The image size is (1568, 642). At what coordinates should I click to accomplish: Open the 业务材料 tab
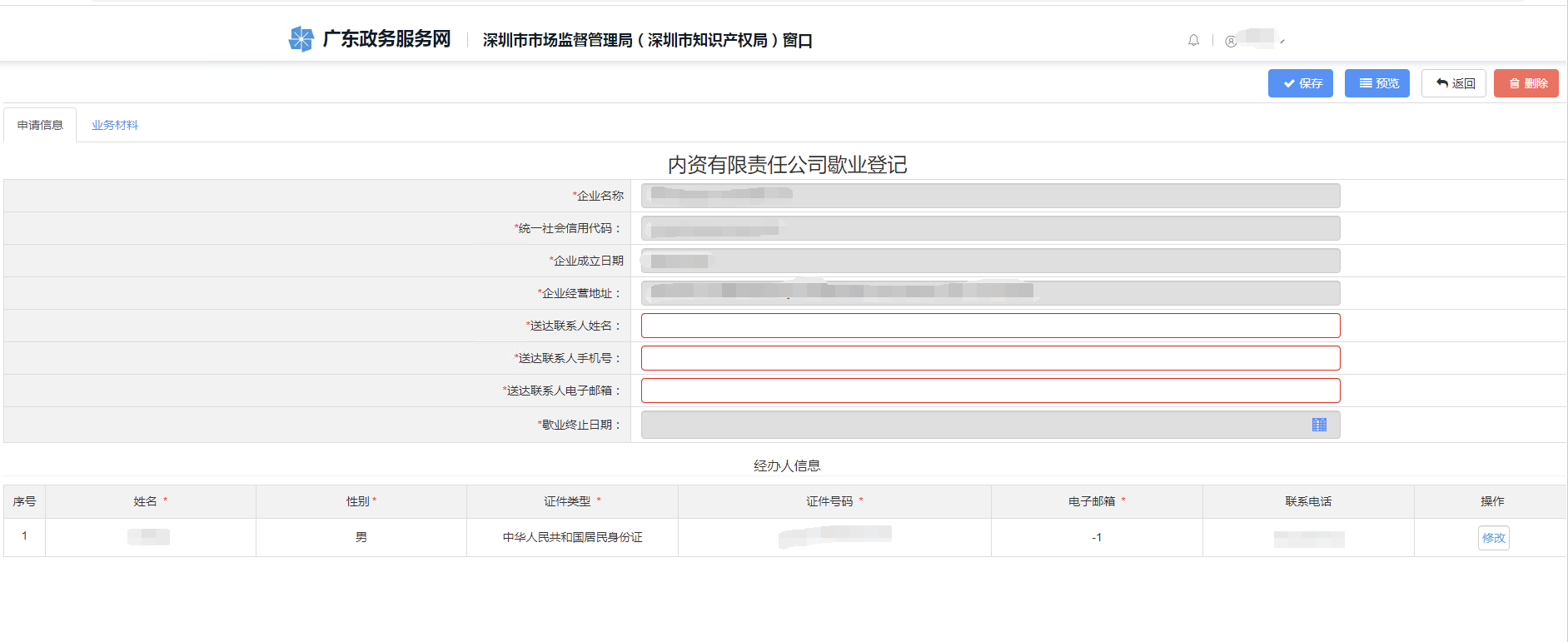[x=115, y=125]
